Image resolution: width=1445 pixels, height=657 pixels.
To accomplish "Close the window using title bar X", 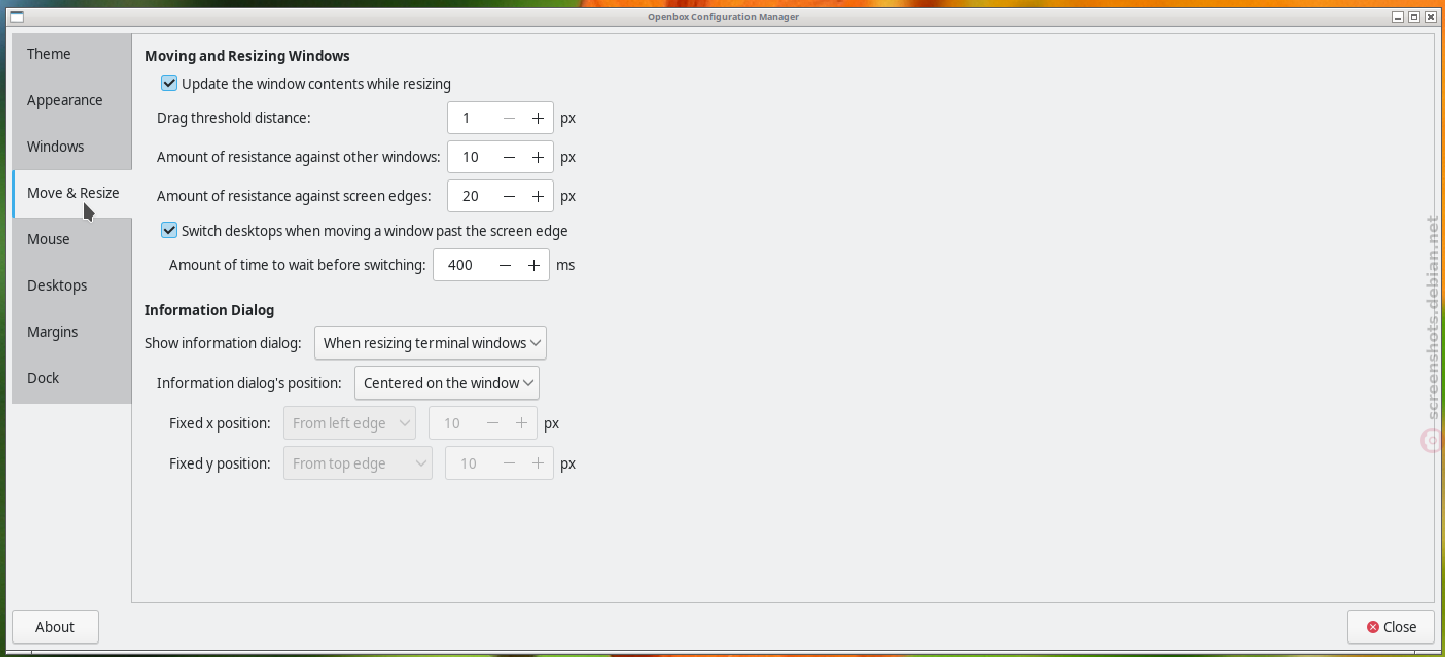I will tap(1430, 16).
